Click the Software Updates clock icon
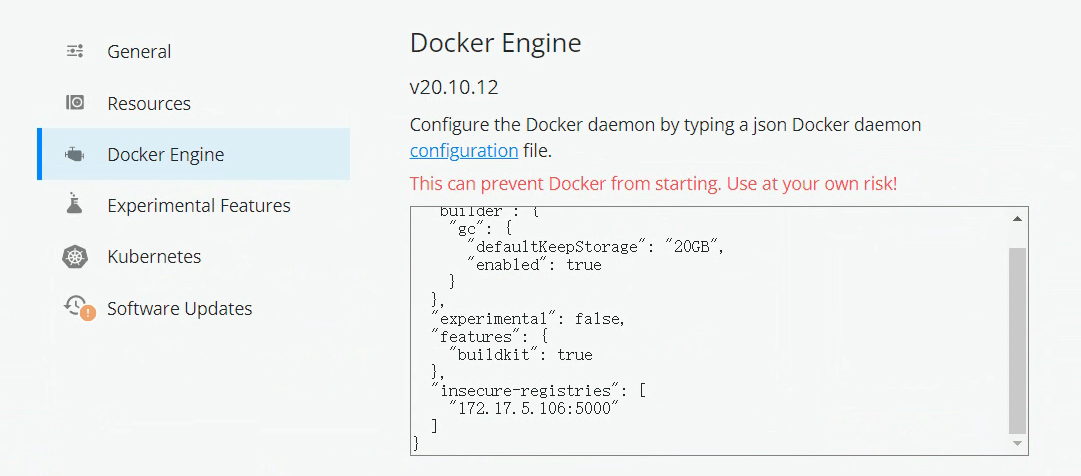The width and height of the screenshot is (1081, 476). click(x=74, y=304)
